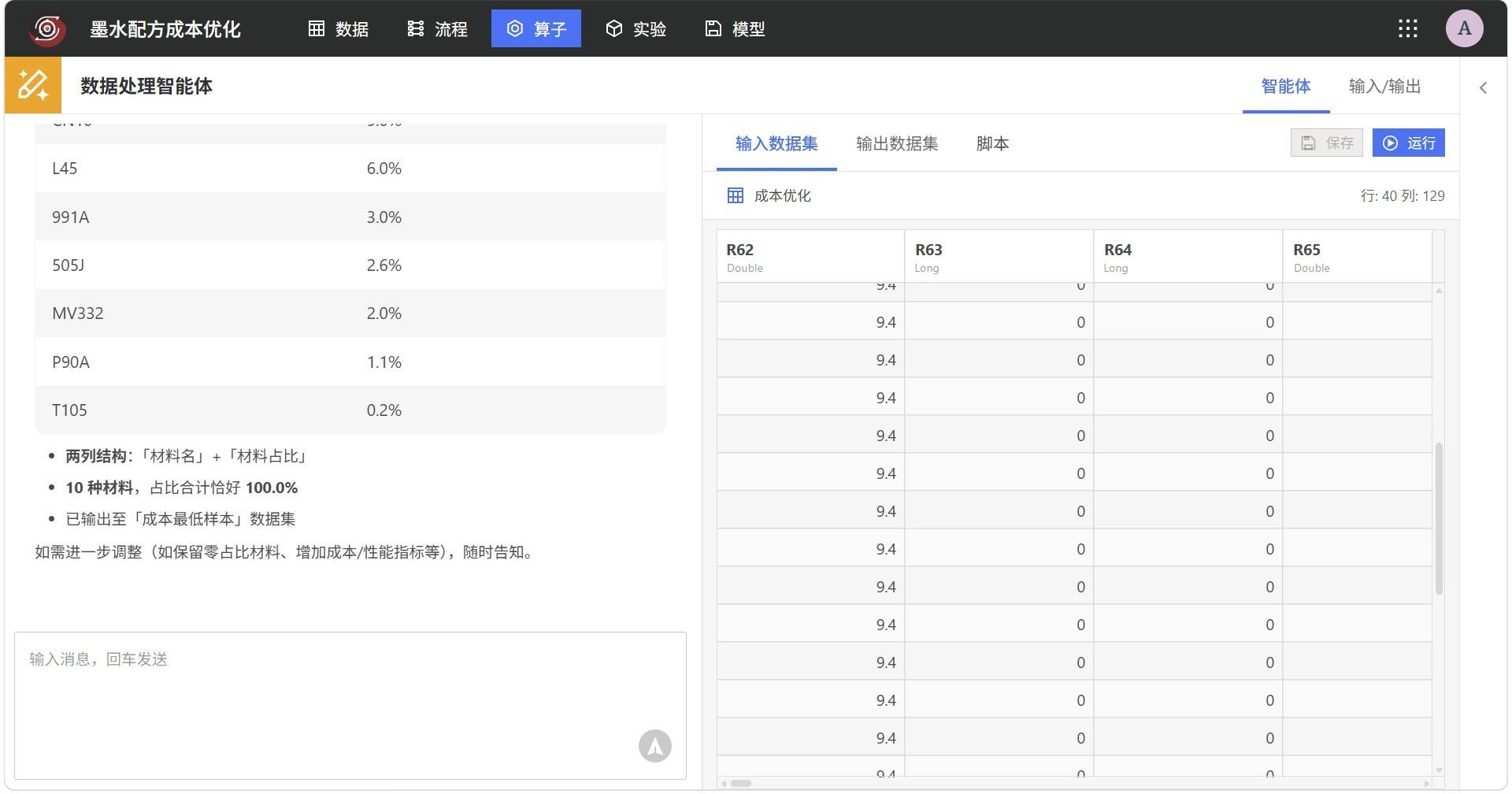The width and height of the screenshot is (1512, 794).
Task: Click the table's vertical scrollbar thumb
Action: (1439, 518)
